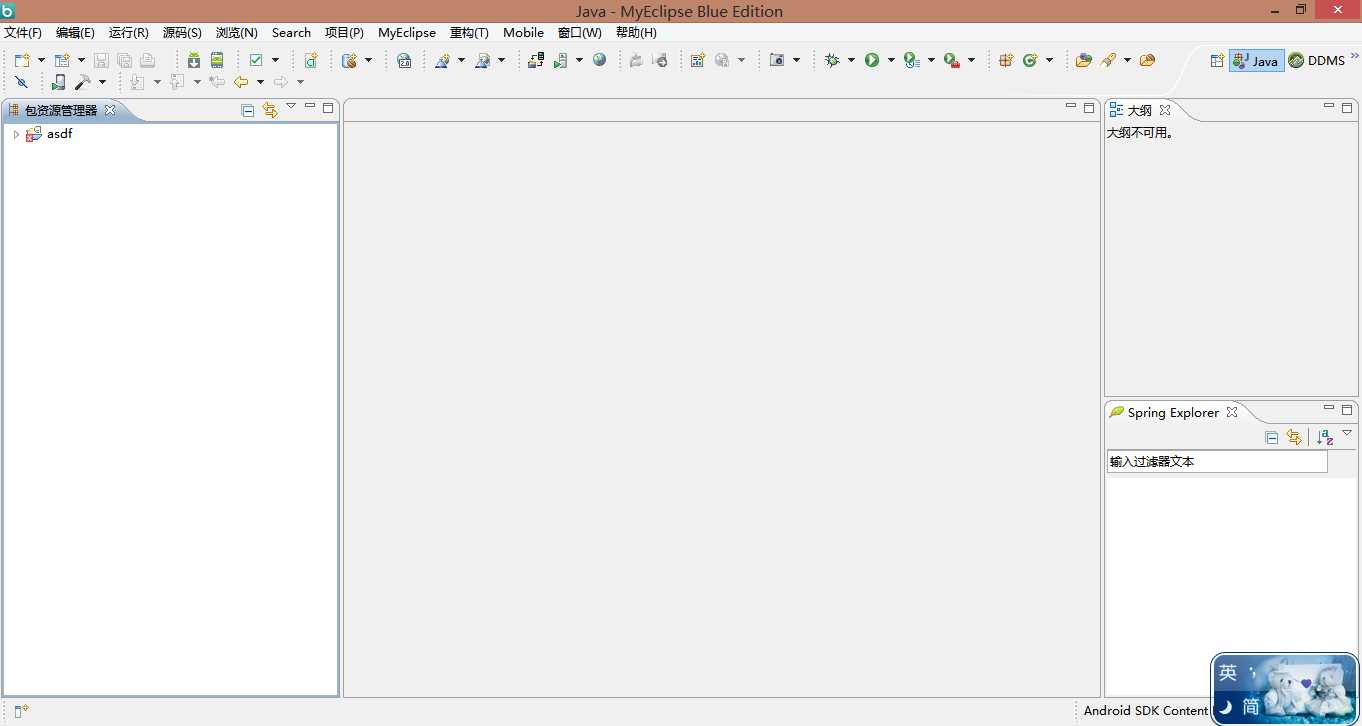Click the Open Type folder icon
The image size is (1362, 726).
point(1083,60)
